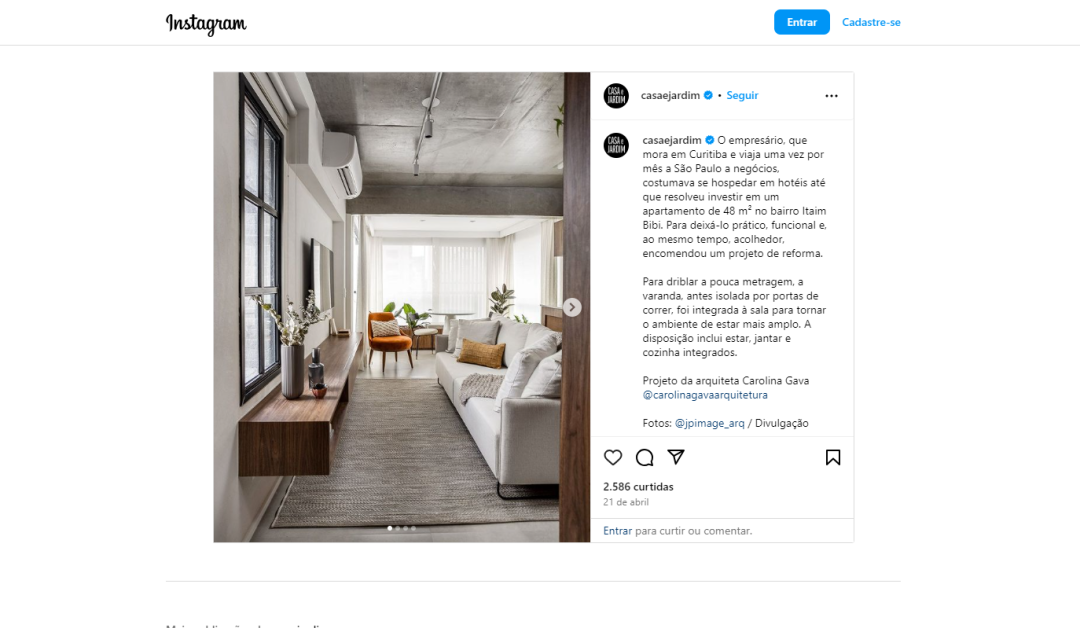
Task: Click the heart like icon
Action: pyautogui.click(x=613, y=457)
